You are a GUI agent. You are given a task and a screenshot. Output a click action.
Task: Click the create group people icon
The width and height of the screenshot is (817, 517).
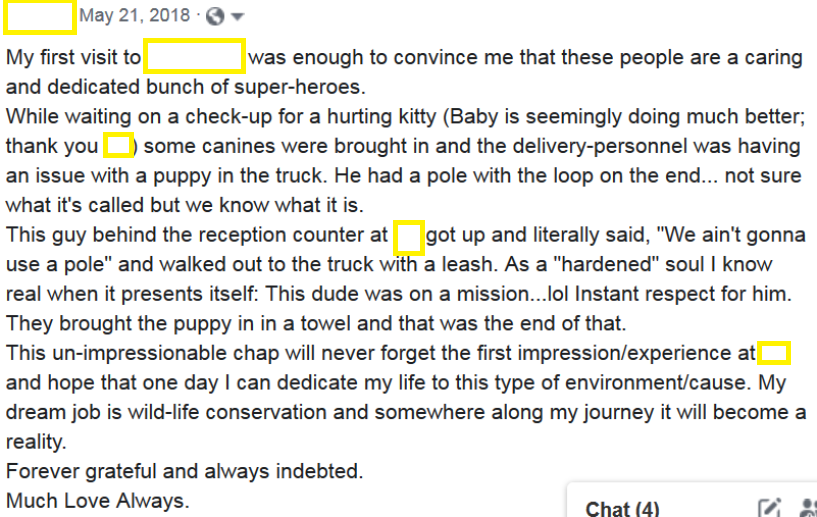click(x=808, y=508)
